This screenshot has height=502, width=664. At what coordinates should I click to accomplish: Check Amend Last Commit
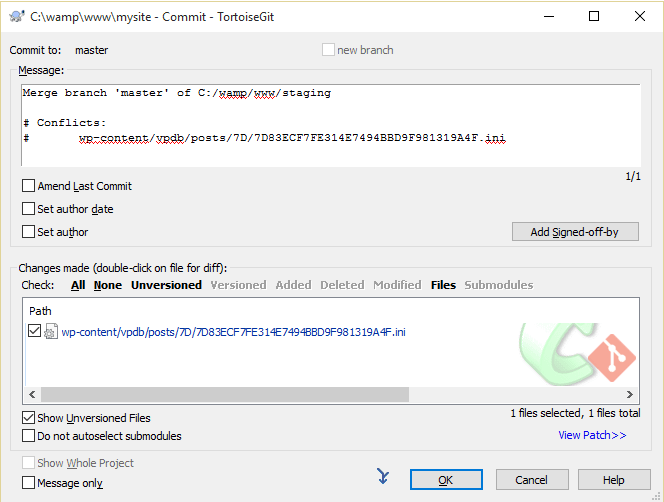tap(28, 186)
